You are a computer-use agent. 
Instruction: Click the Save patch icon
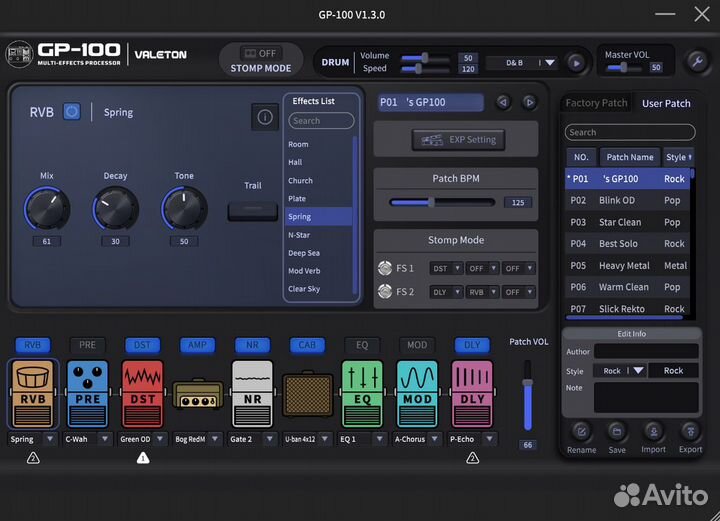617,431
